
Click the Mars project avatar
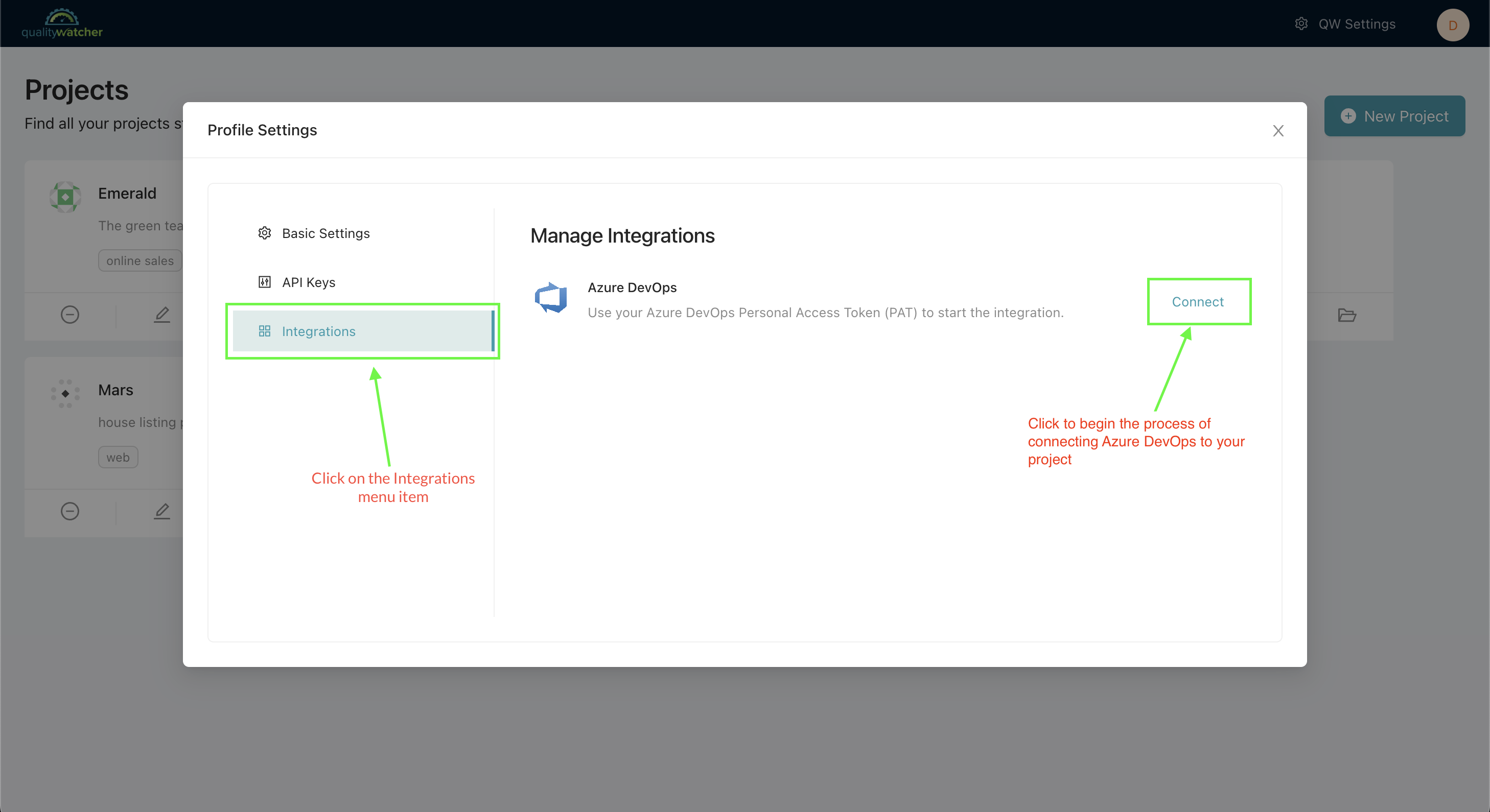pyautogui.click(x=65, y=394)
